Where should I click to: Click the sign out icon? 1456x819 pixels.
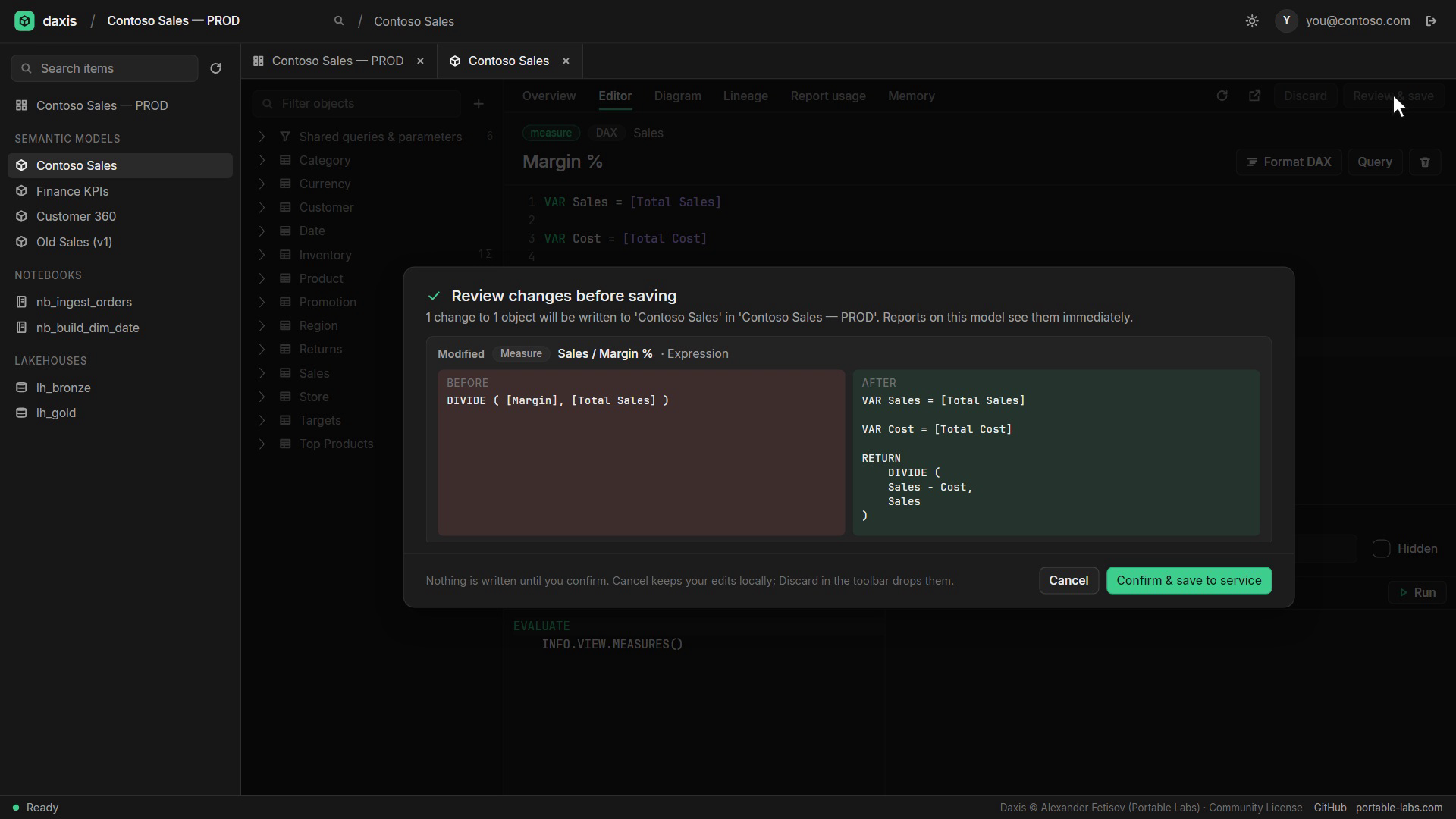[x=1431, y=21]
